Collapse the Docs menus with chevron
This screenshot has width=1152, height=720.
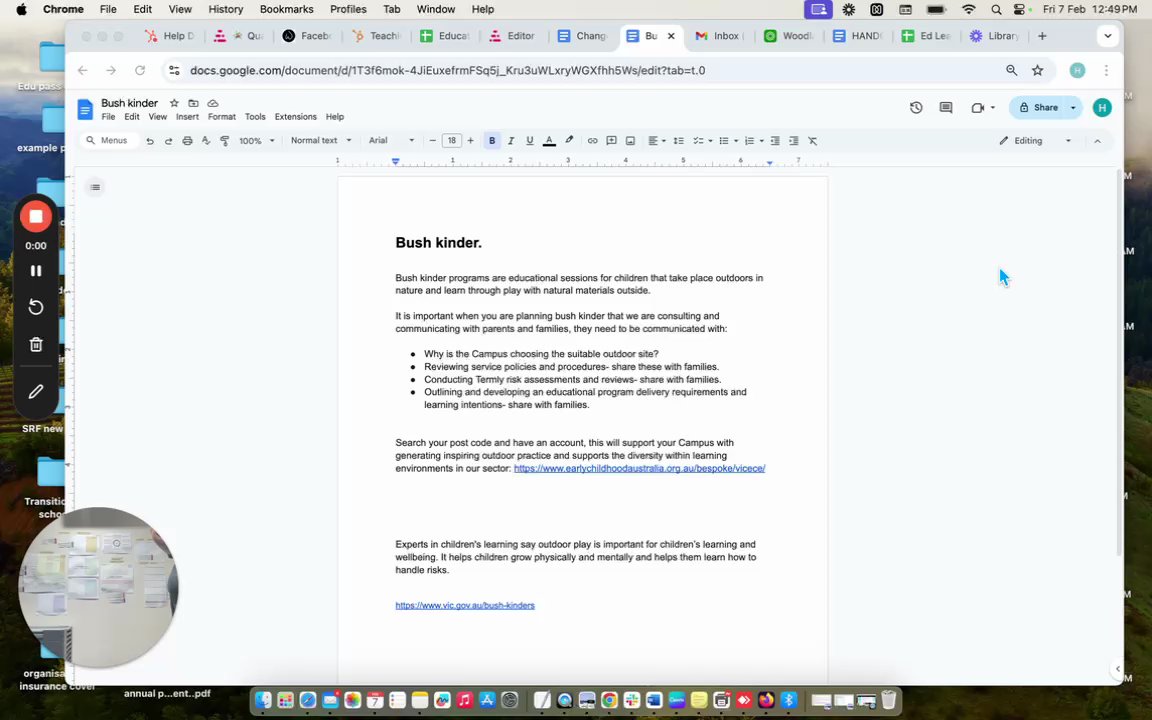pos(1098,140)
